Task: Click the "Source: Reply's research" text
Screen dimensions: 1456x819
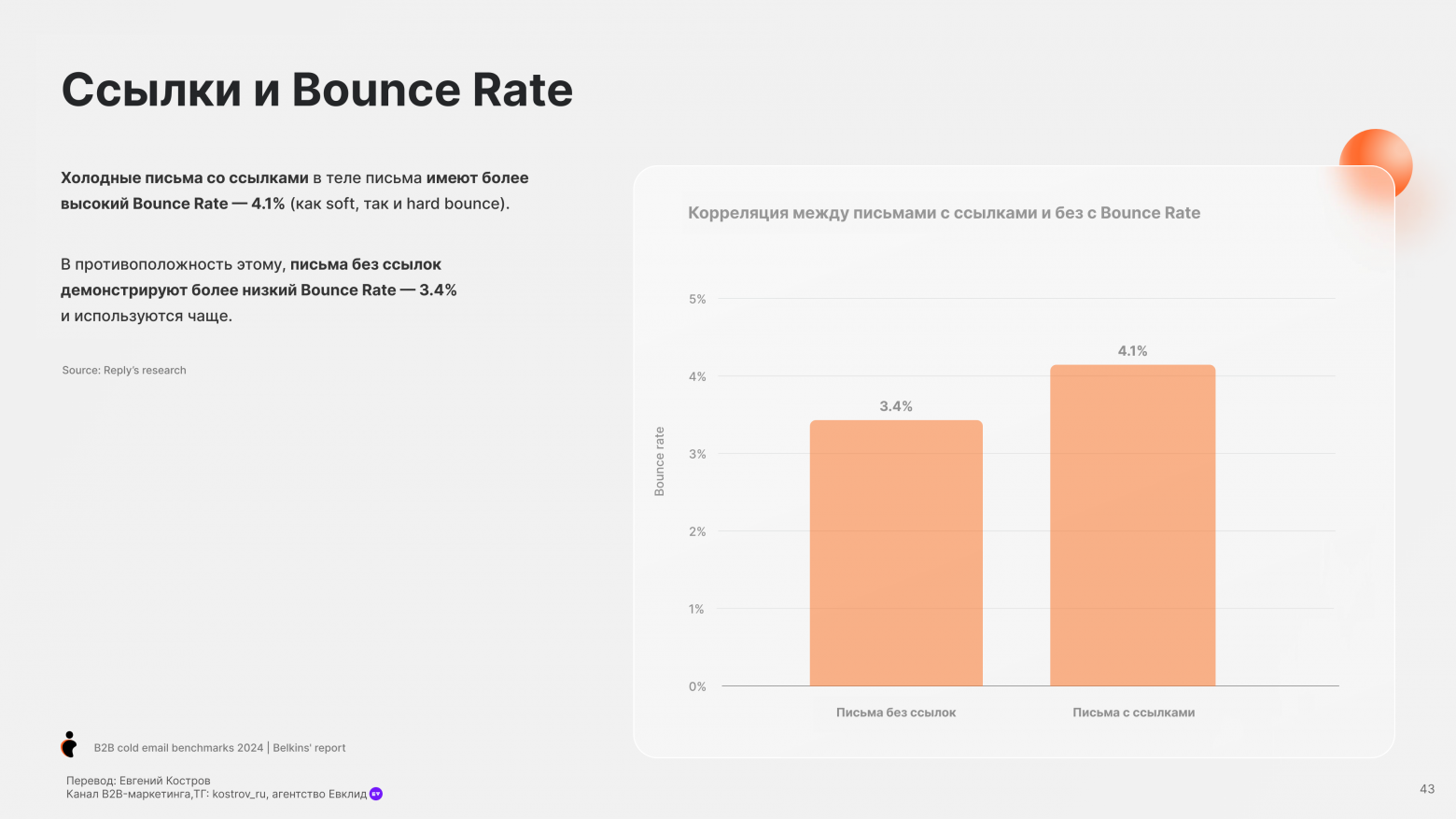Action: pos(124,371)
